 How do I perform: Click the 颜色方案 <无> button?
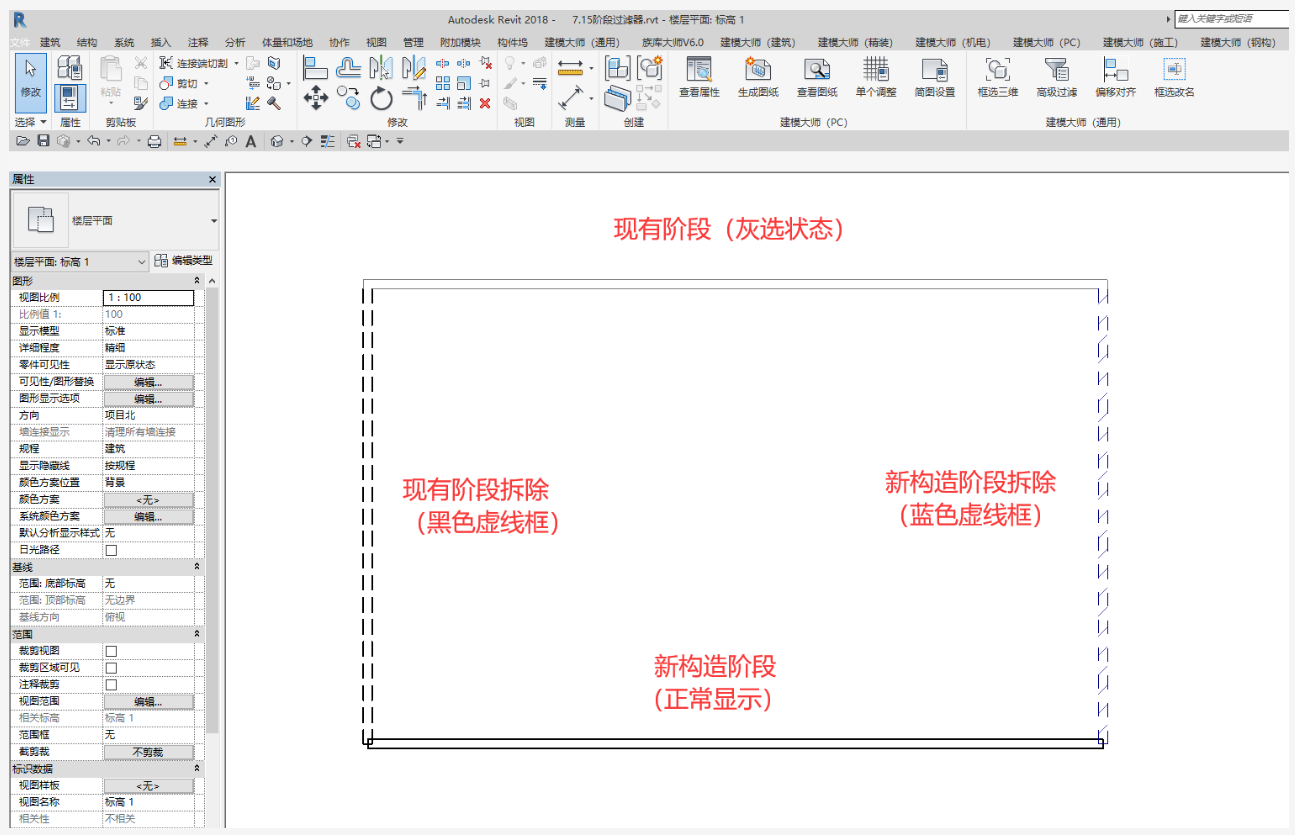tap(148, 500)
